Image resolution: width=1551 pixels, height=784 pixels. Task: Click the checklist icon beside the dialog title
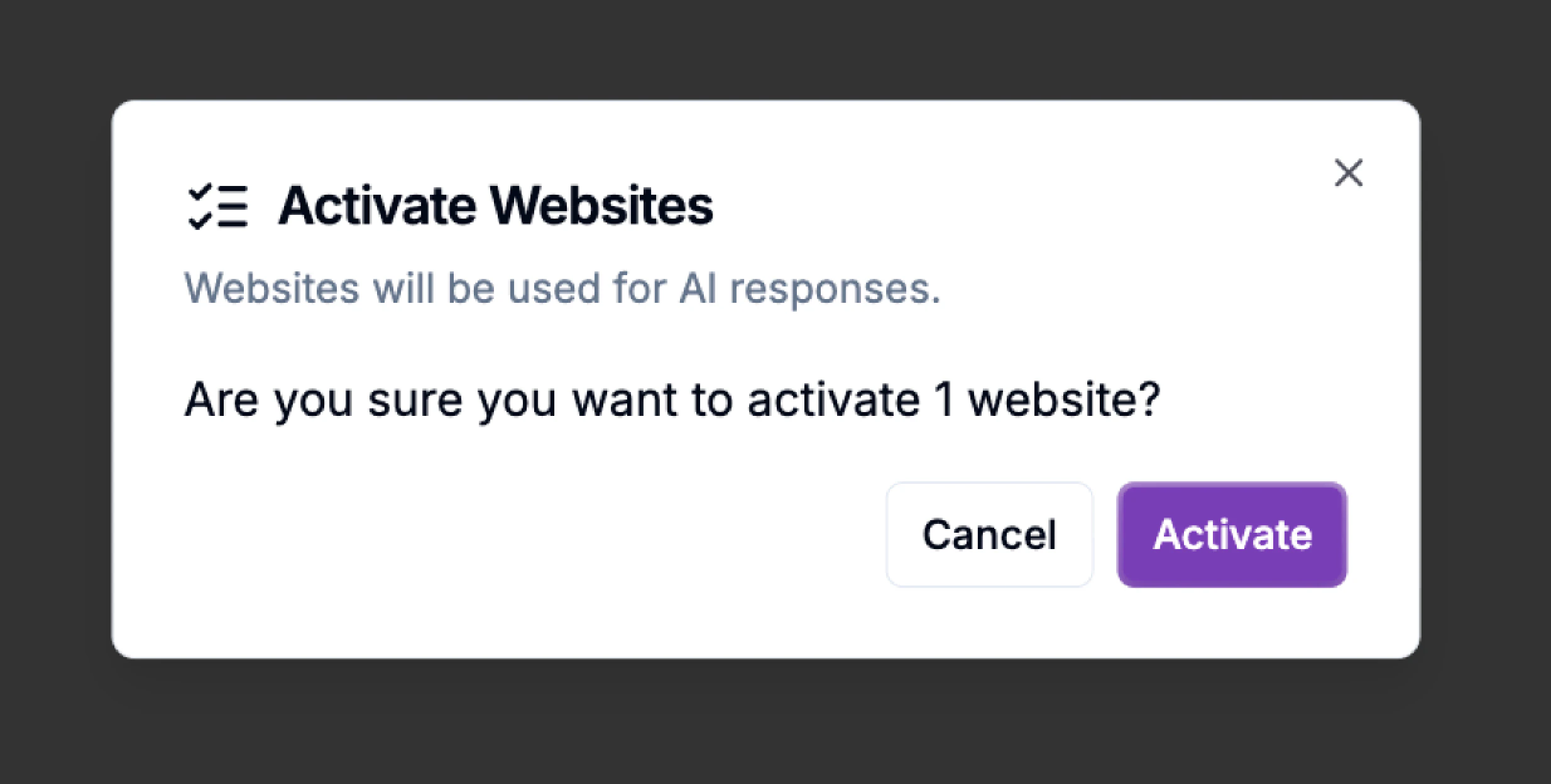(x=219, y=206)
